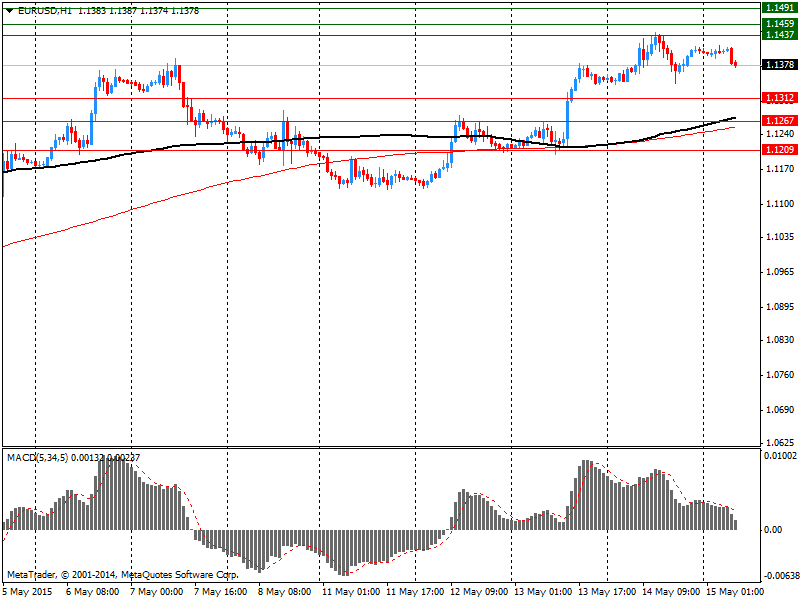Click the 1.0895 price scale value
800x600 pixels.
[780, 307]
